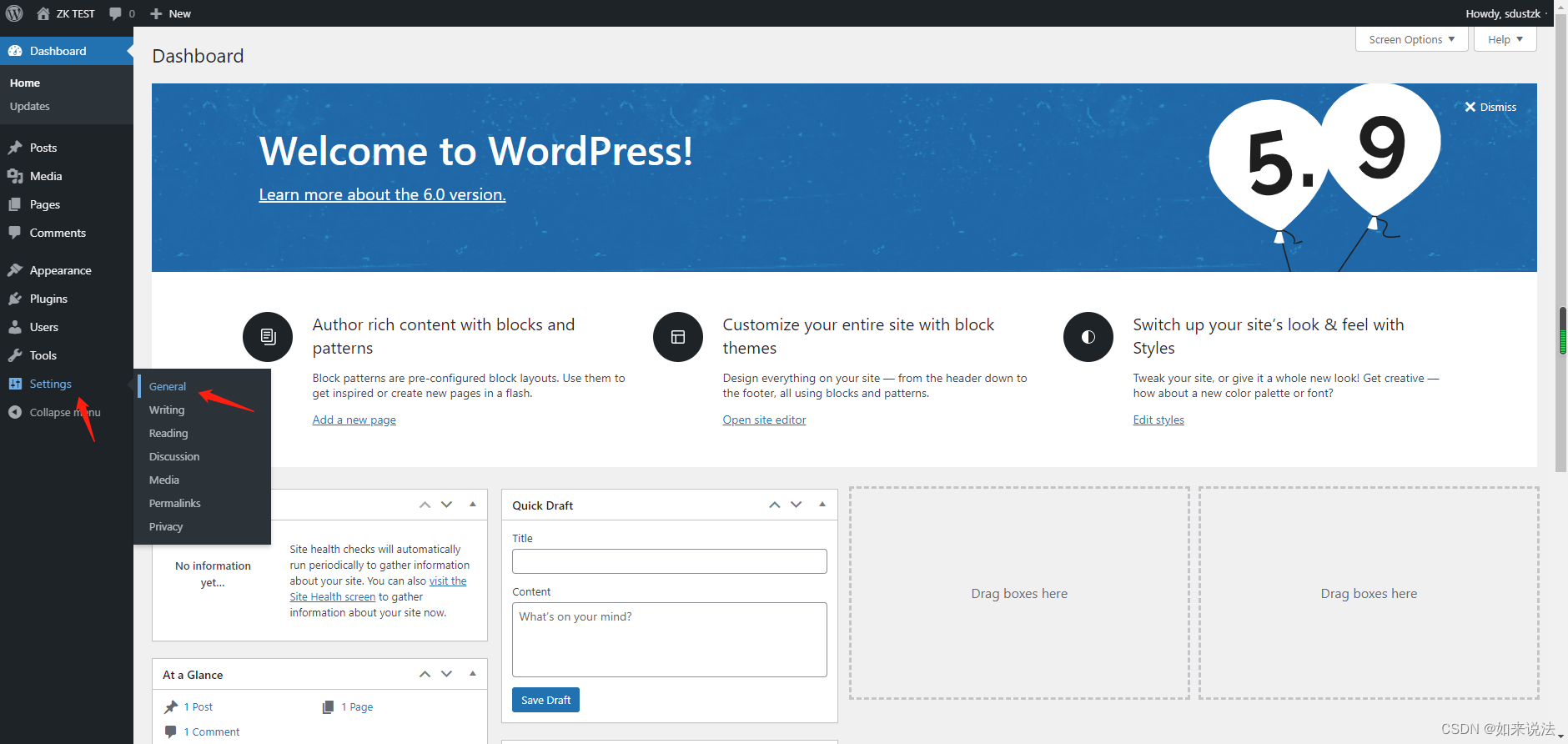The width and height of the screenshot is (1568, 744).
Task: Click the Media icon in sidebar
Action: tap(15, 176)
